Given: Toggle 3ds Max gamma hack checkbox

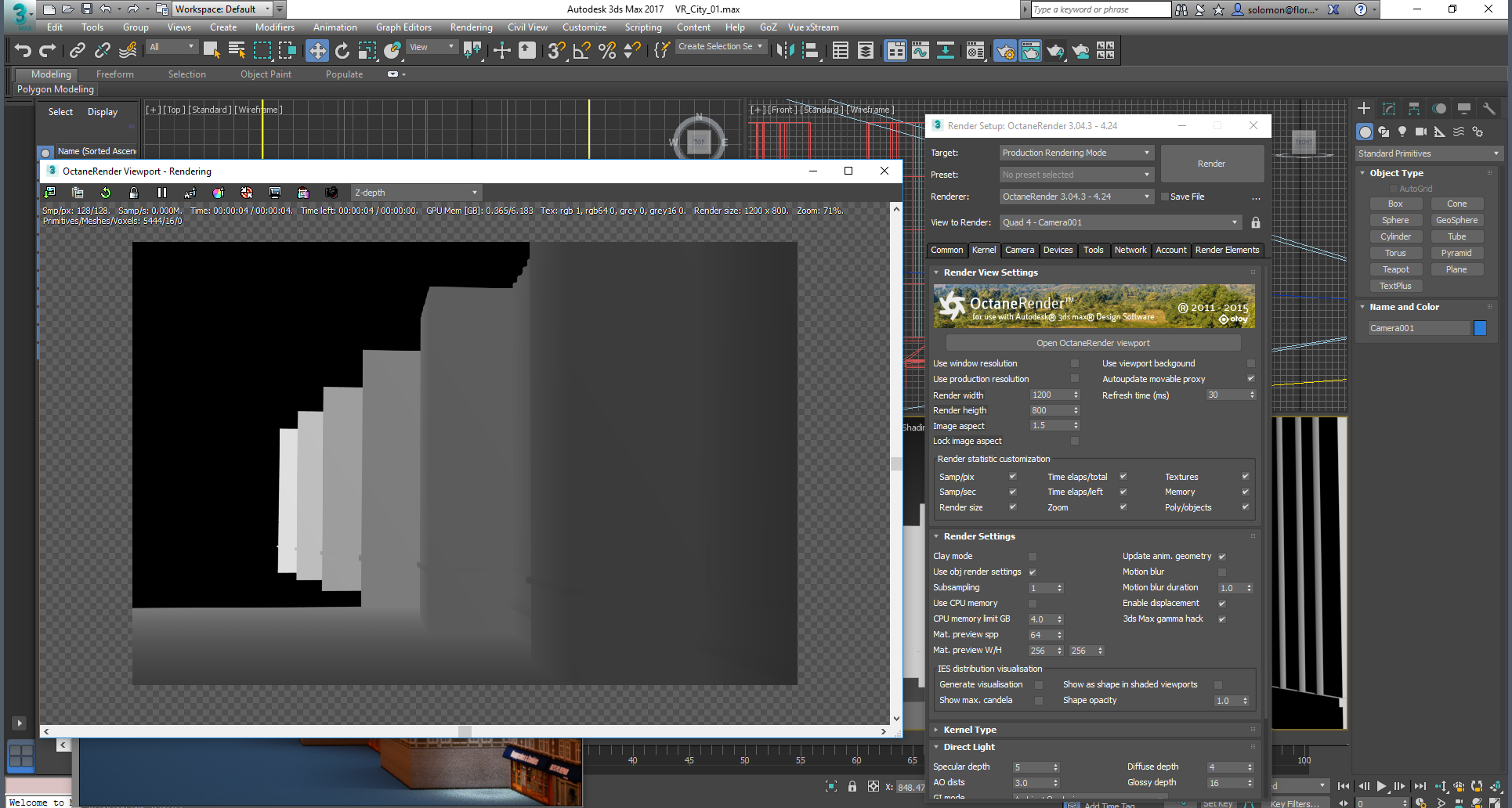Looking at the screenshot, I should click(x=1222, y=619).
